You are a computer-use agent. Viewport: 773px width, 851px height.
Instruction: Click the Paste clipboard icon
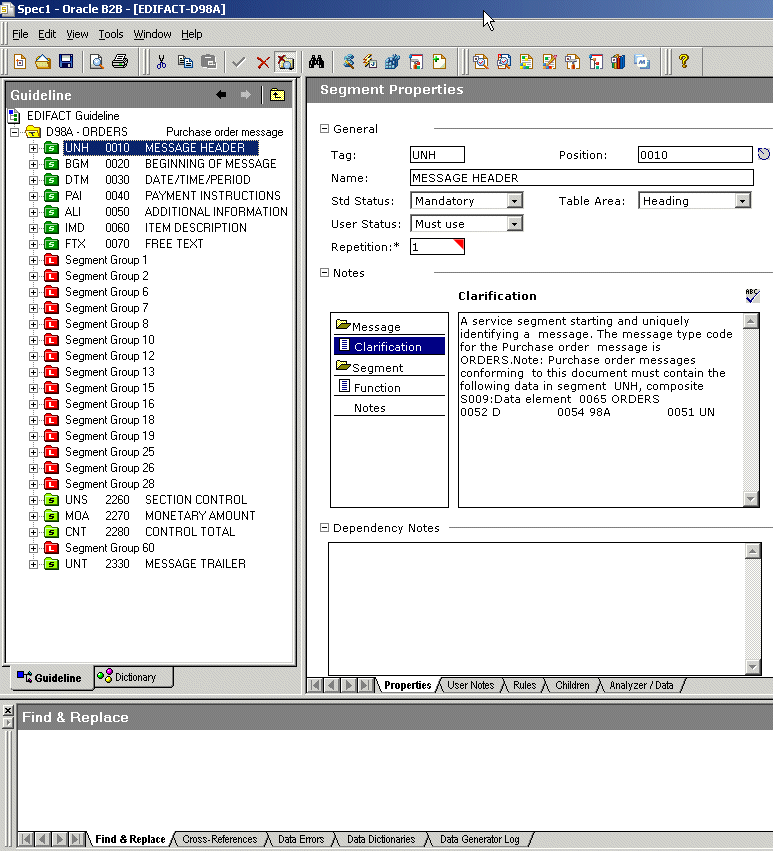(x=208, y=62)
